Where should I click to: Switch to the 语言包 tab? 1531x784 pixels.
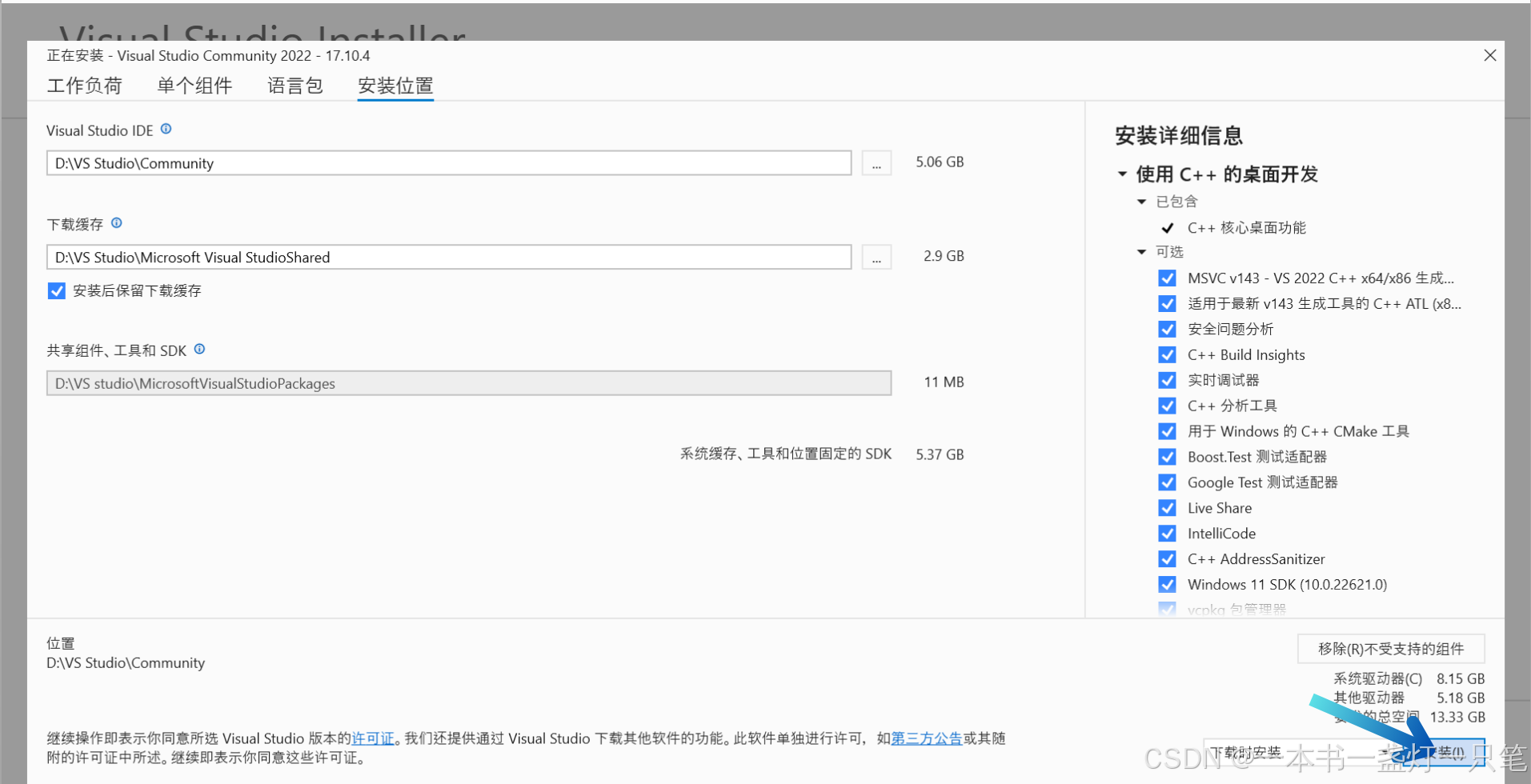click(x=295, y=86)
